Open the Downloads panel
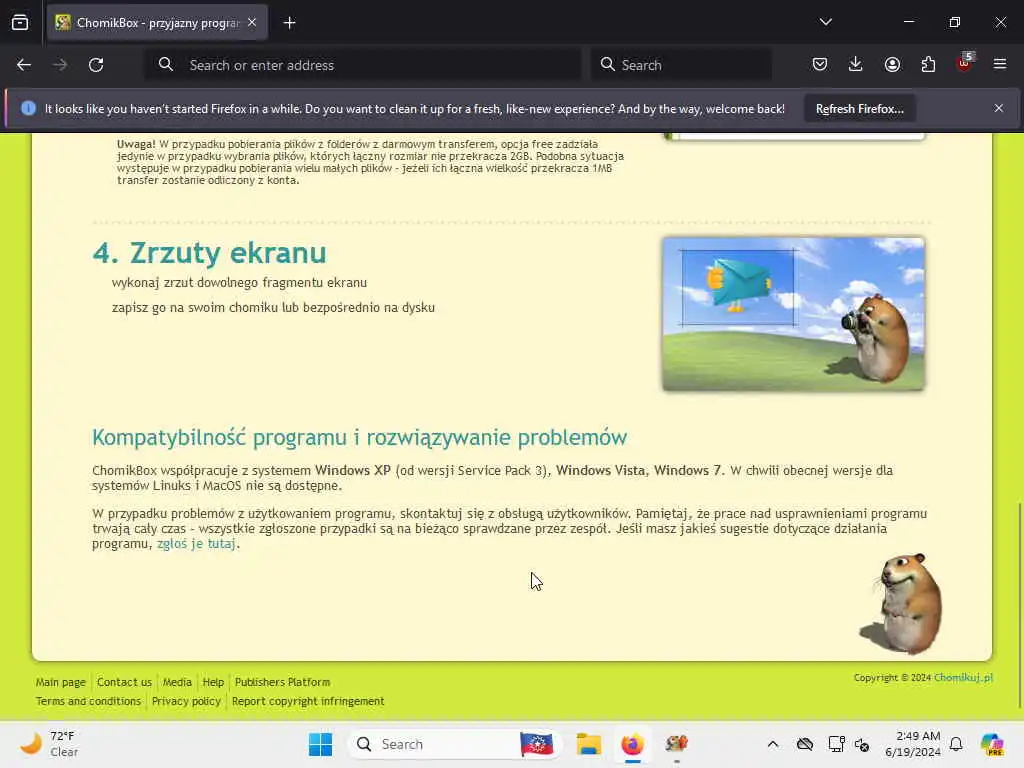This screenshot has height=768, width=1024. (856, 64)
